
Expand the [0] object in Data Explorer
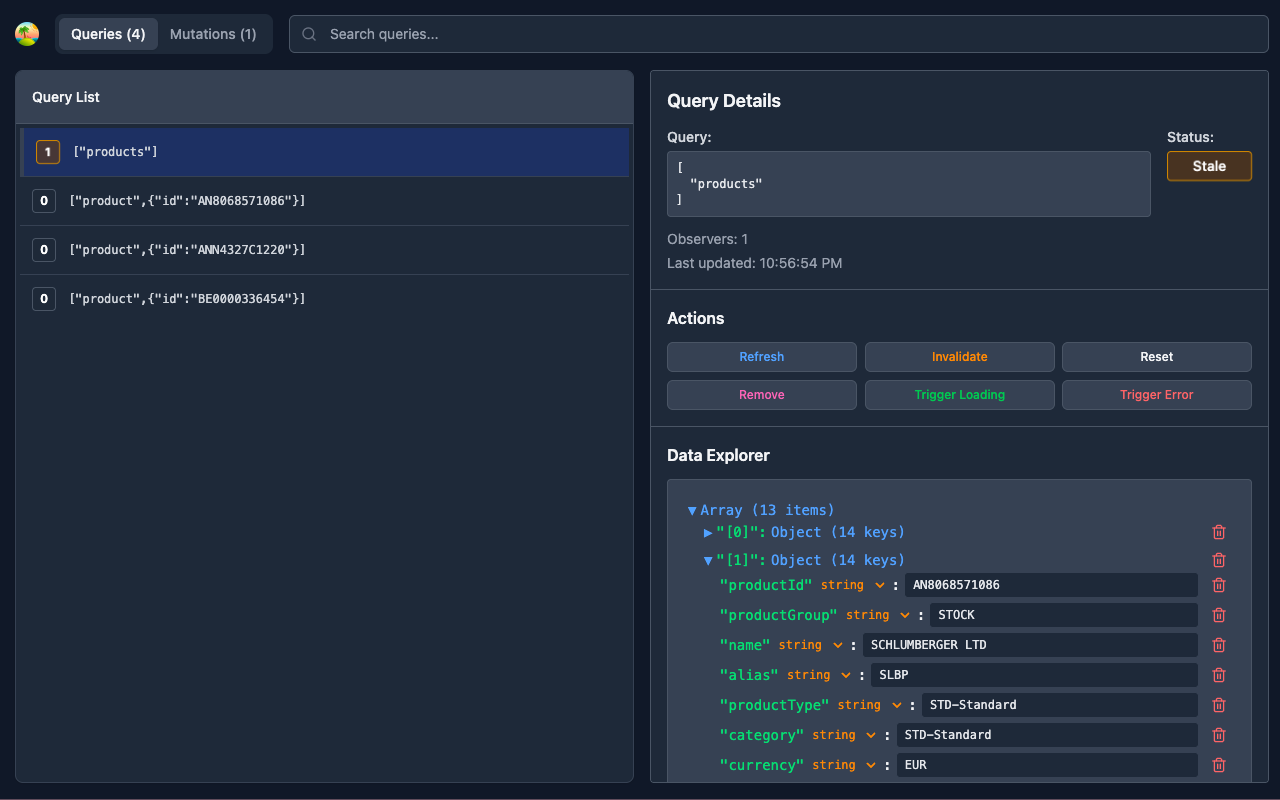pos(708,531)
